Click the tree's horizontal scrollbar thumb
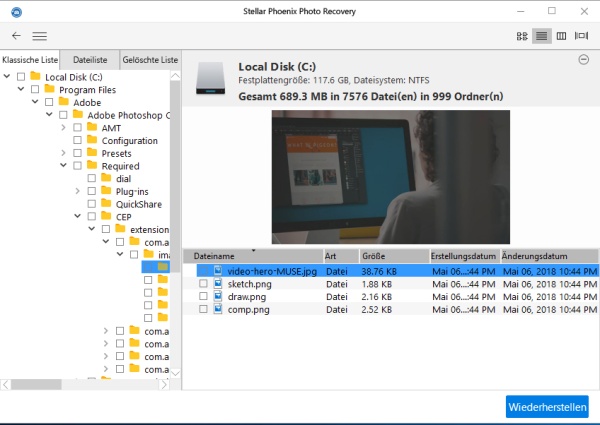Viewport: 600px width, 425px height. (36, 384)
